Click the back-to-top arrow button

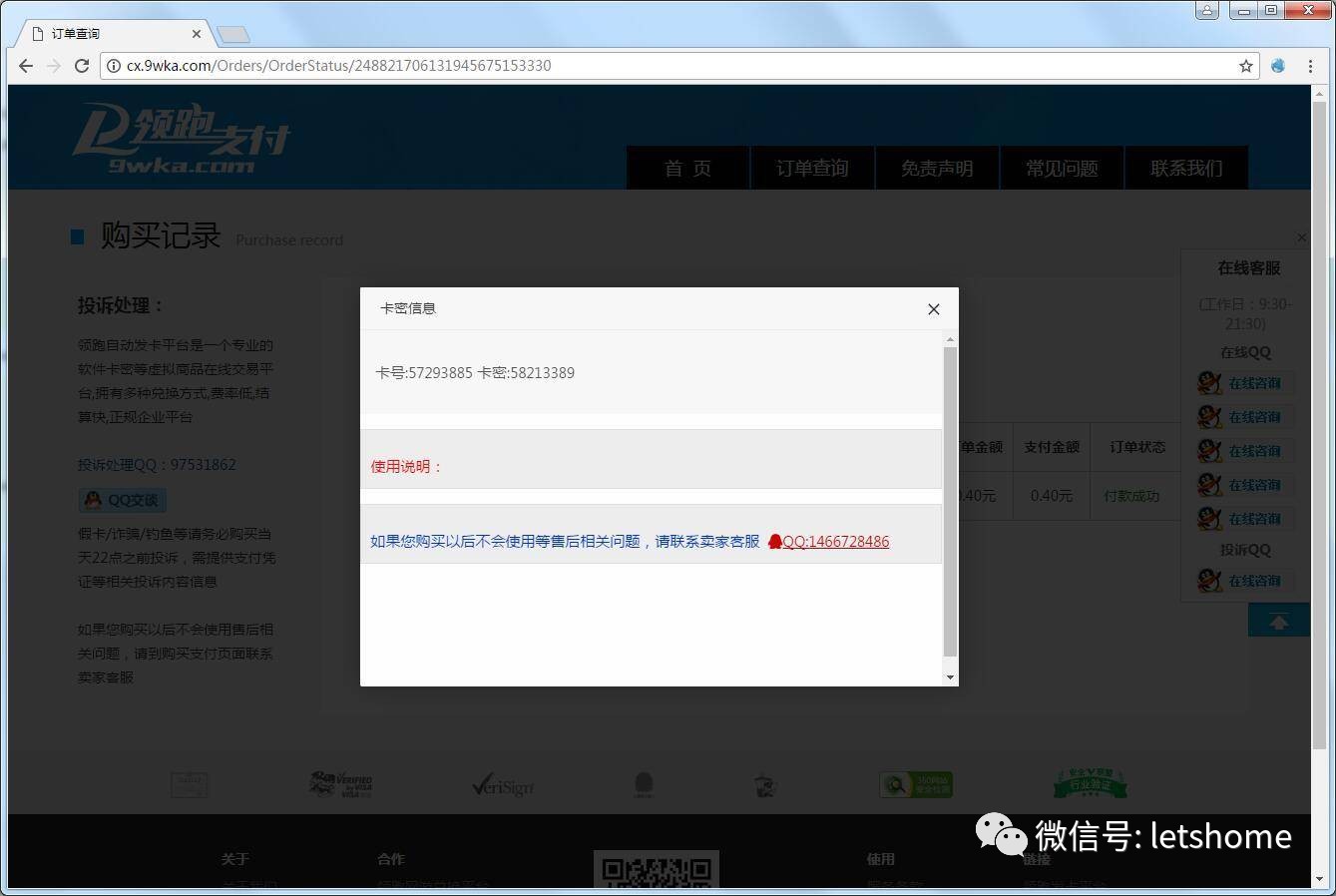(x=1278, y=622)
